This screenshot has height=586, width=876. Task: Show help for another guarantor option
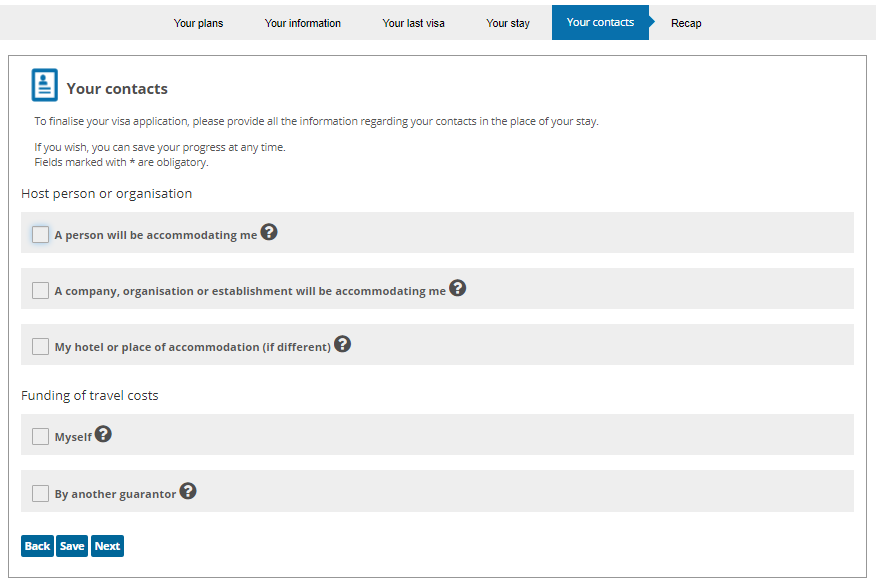[188, 491]
